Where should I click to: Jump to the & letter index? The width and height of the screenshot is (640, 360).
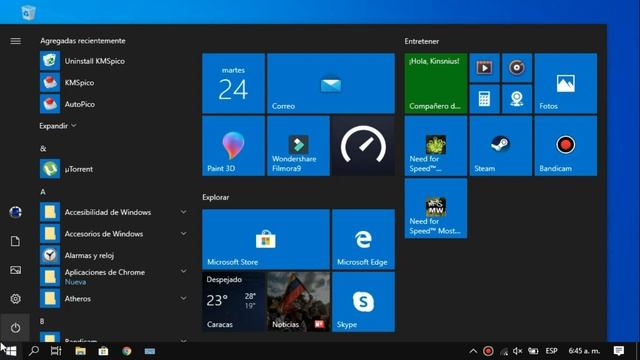43,149
